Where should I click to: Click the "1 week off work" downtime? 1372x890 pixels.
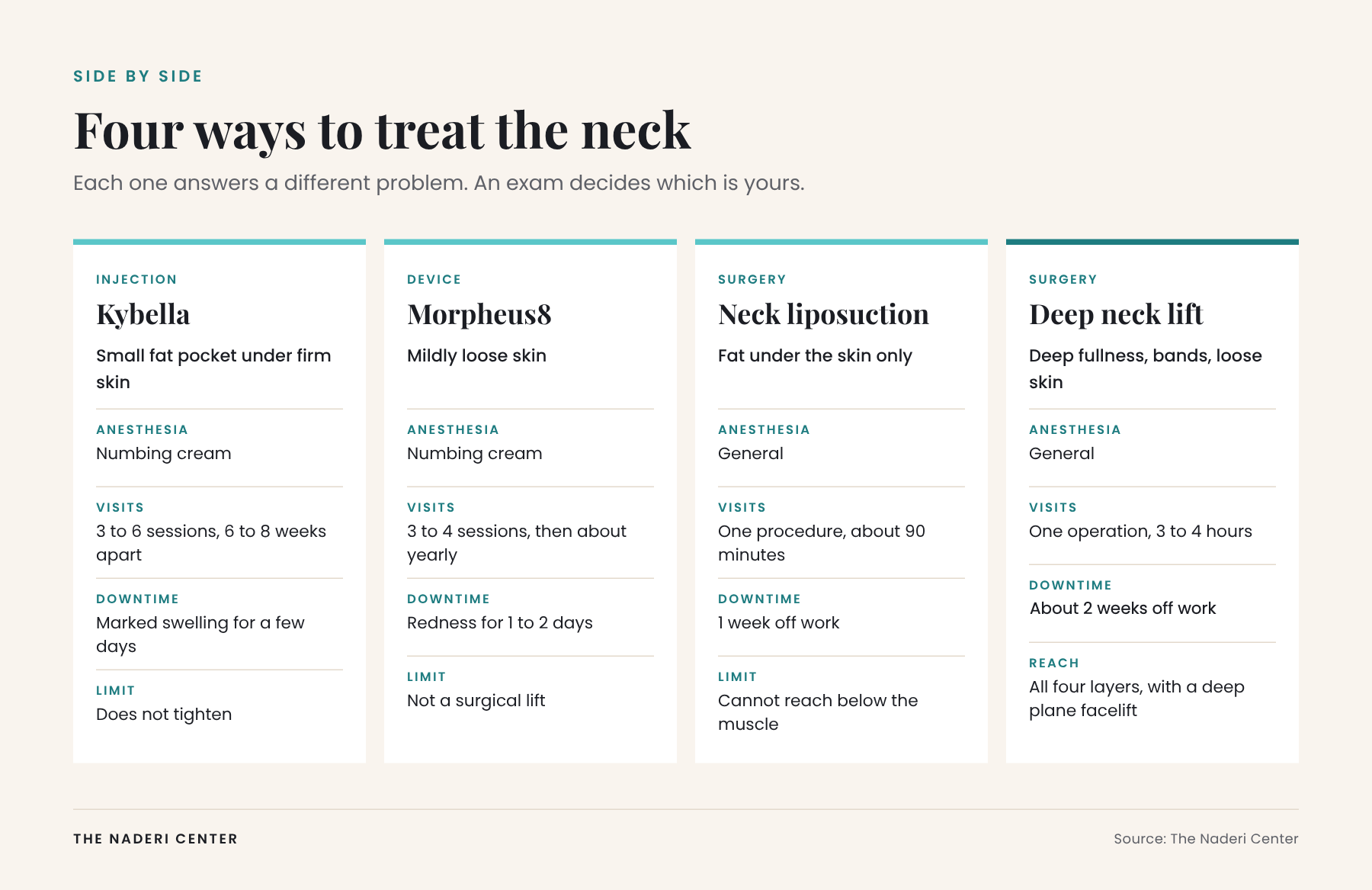click(779, 623)
